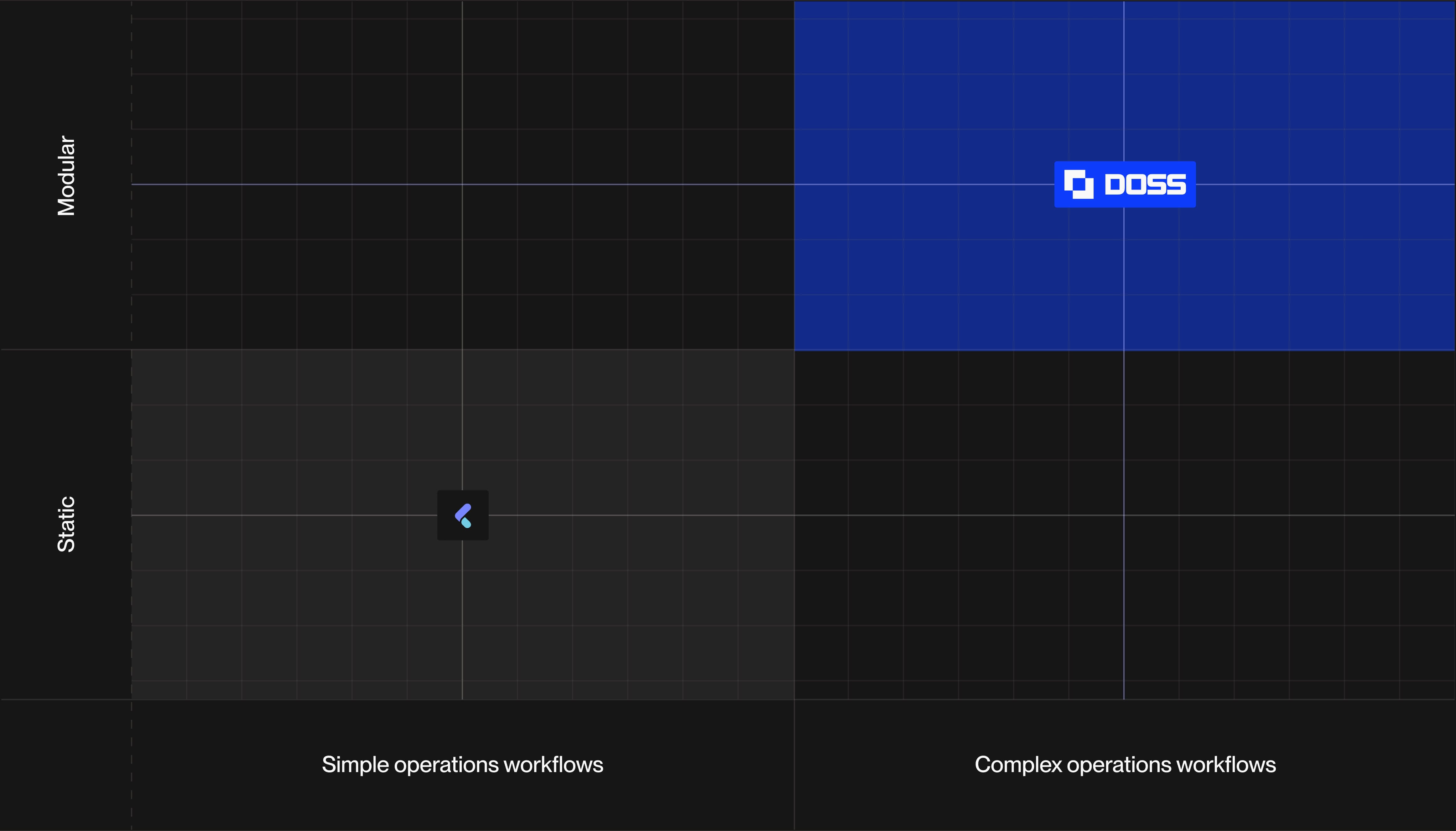
Task: Click the purple upper stroke of chevron icon
Action: point(463,511)
